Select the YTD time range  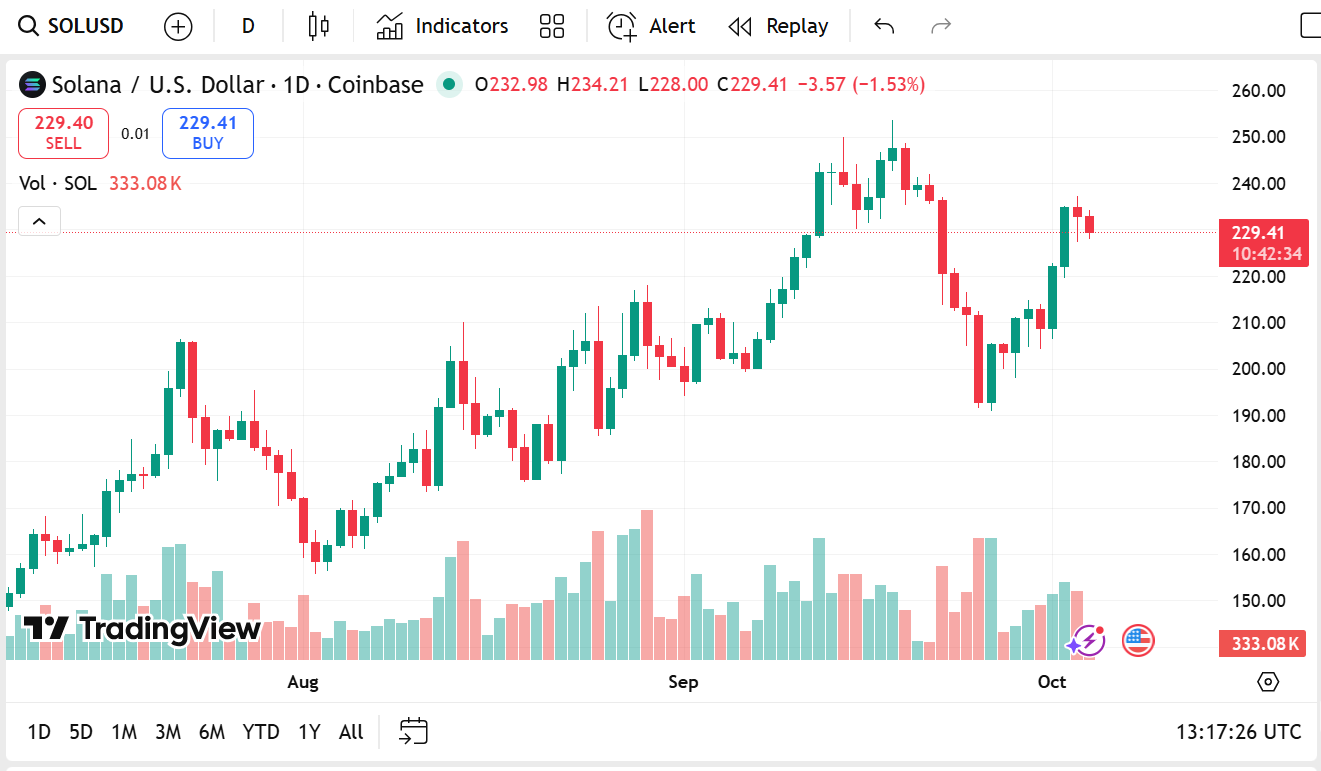[261, 732]
